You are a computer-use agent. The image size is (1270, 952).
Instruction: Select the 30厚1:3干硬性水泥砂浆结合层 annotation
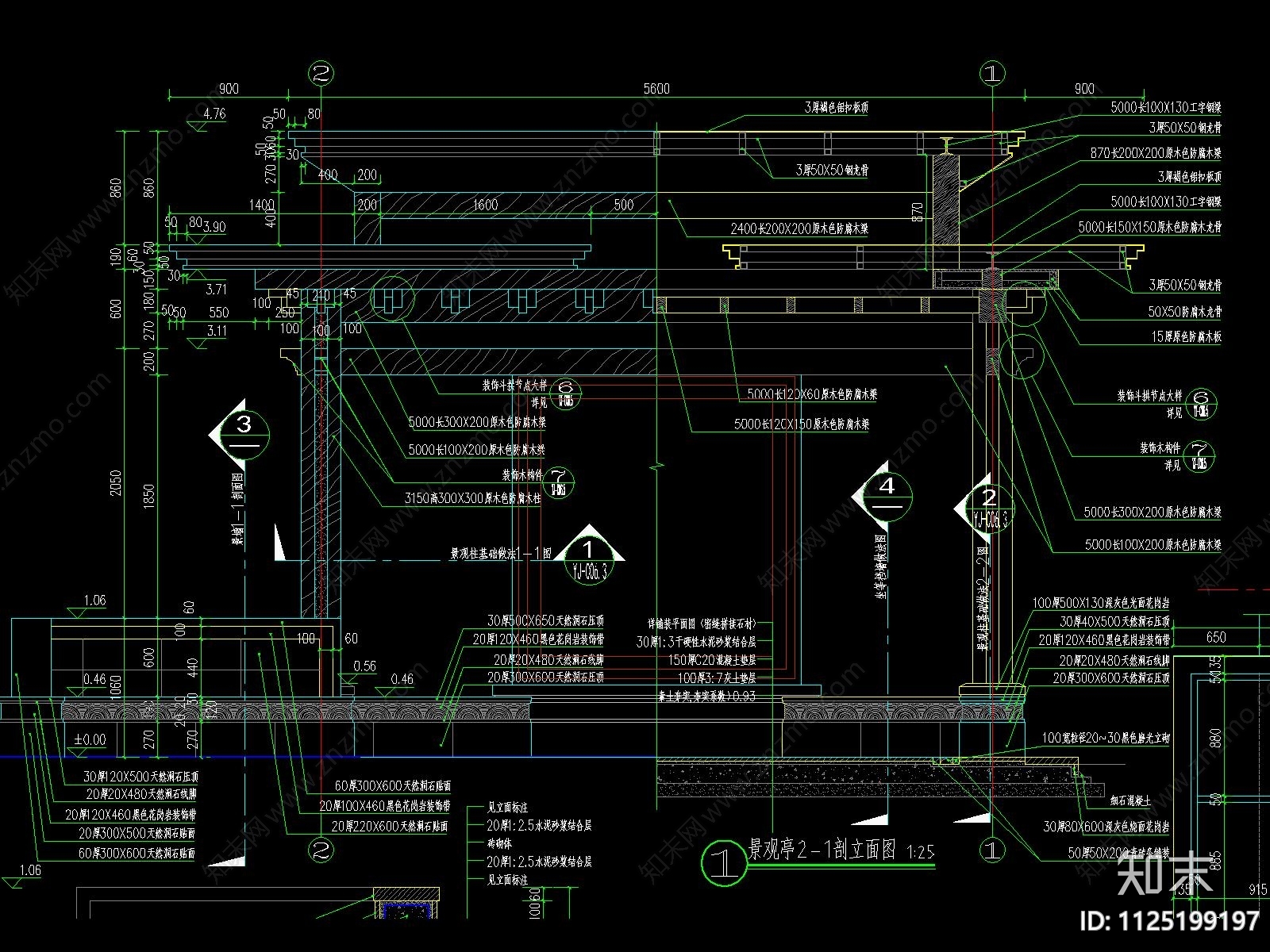coord(696,641)
